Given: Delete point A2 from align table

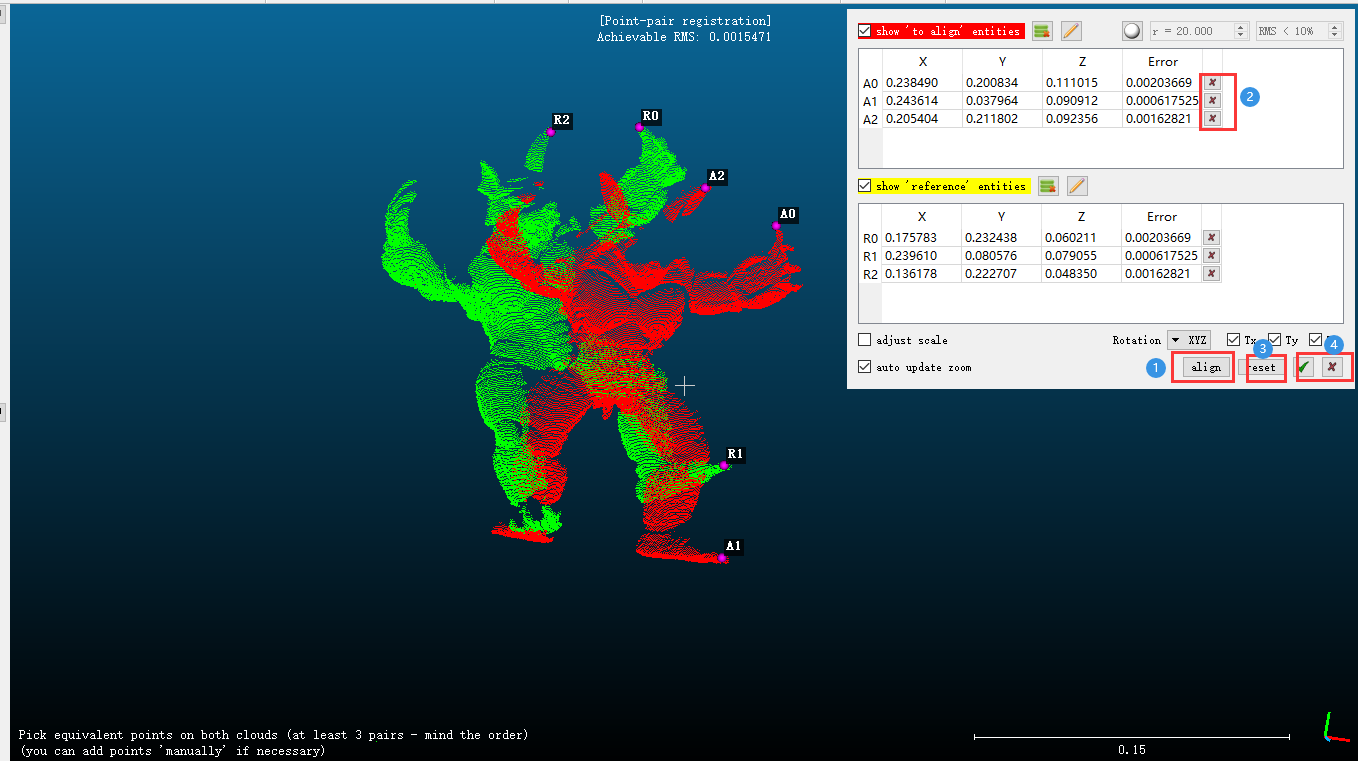Looking at the screenshot, I should (1212, 118).
